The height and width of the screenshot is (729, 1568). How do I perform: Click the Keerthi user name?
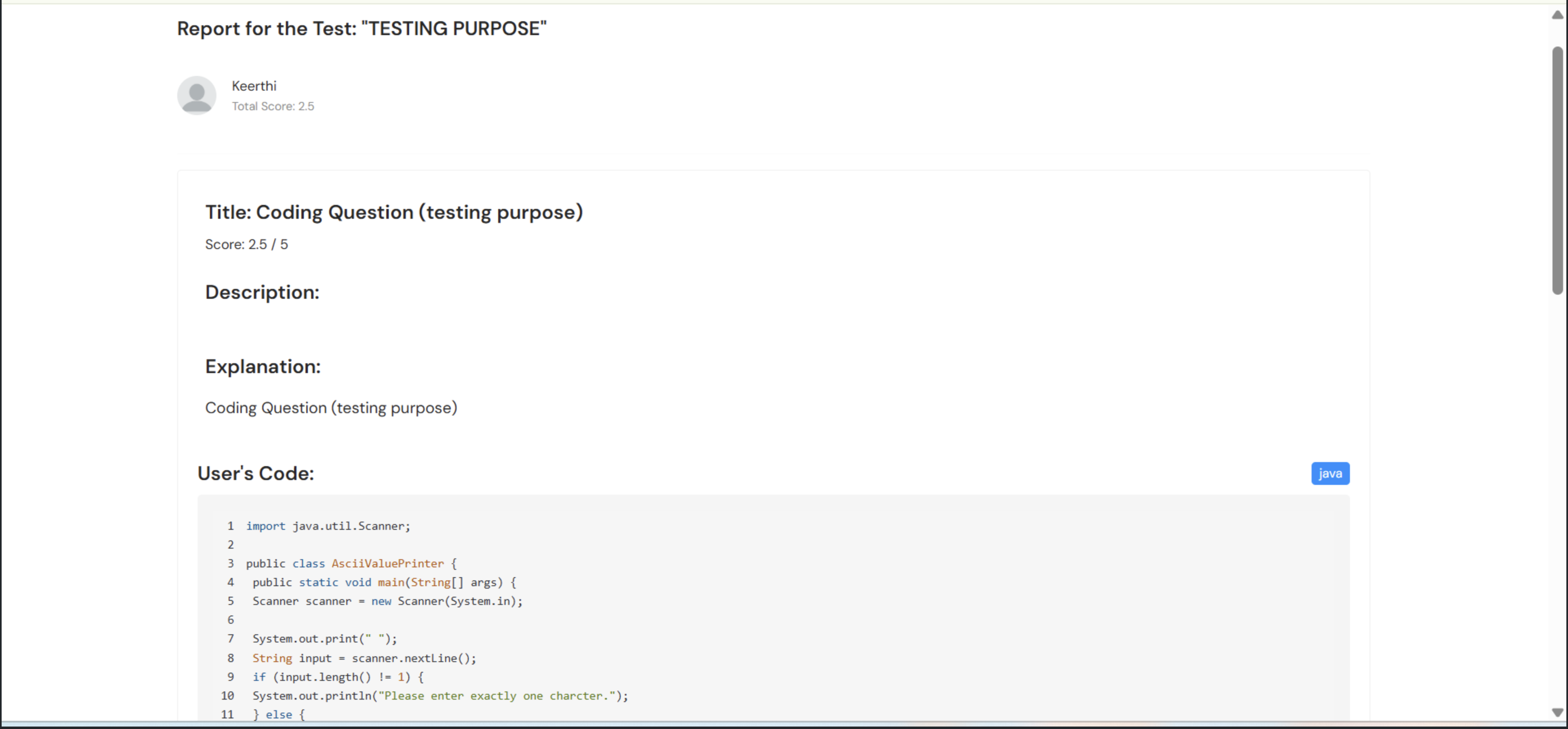(254, 86)
